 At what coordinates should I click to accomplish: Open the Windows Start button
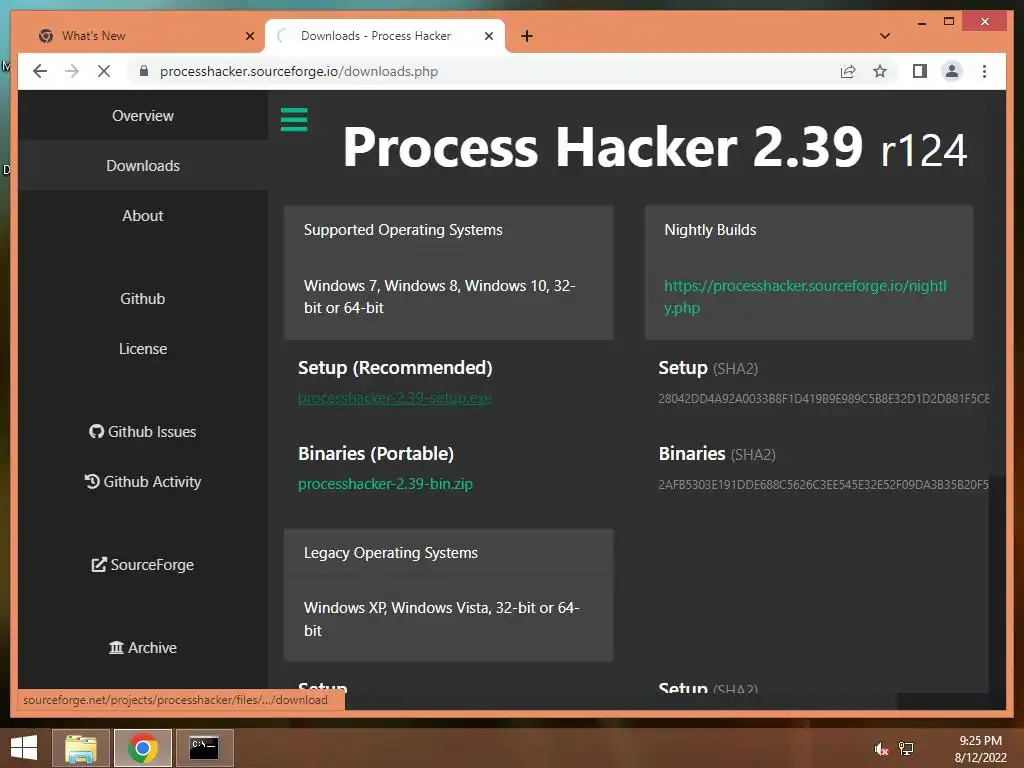coord(24,748)
